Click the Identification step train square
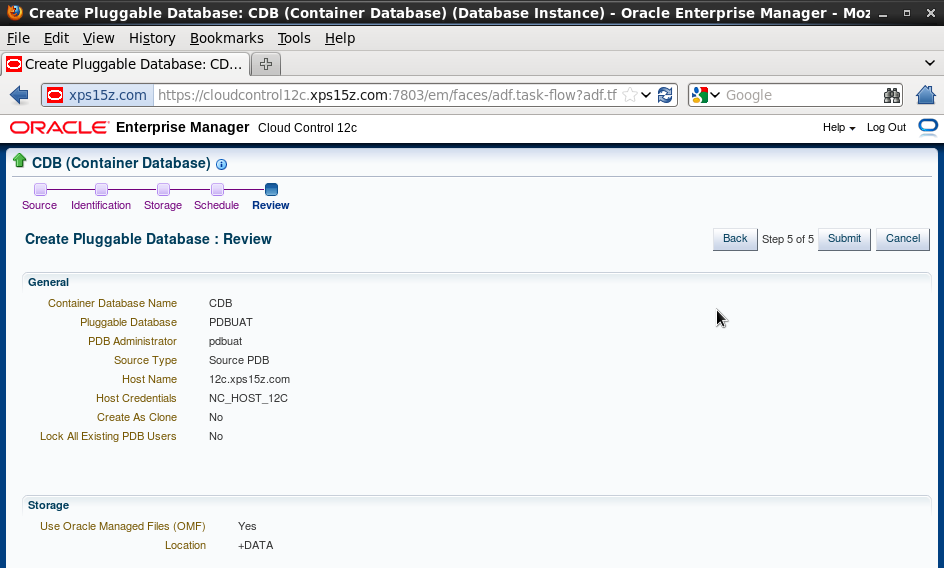The height and width of the screenshot is (568, 945). [101, 189]
